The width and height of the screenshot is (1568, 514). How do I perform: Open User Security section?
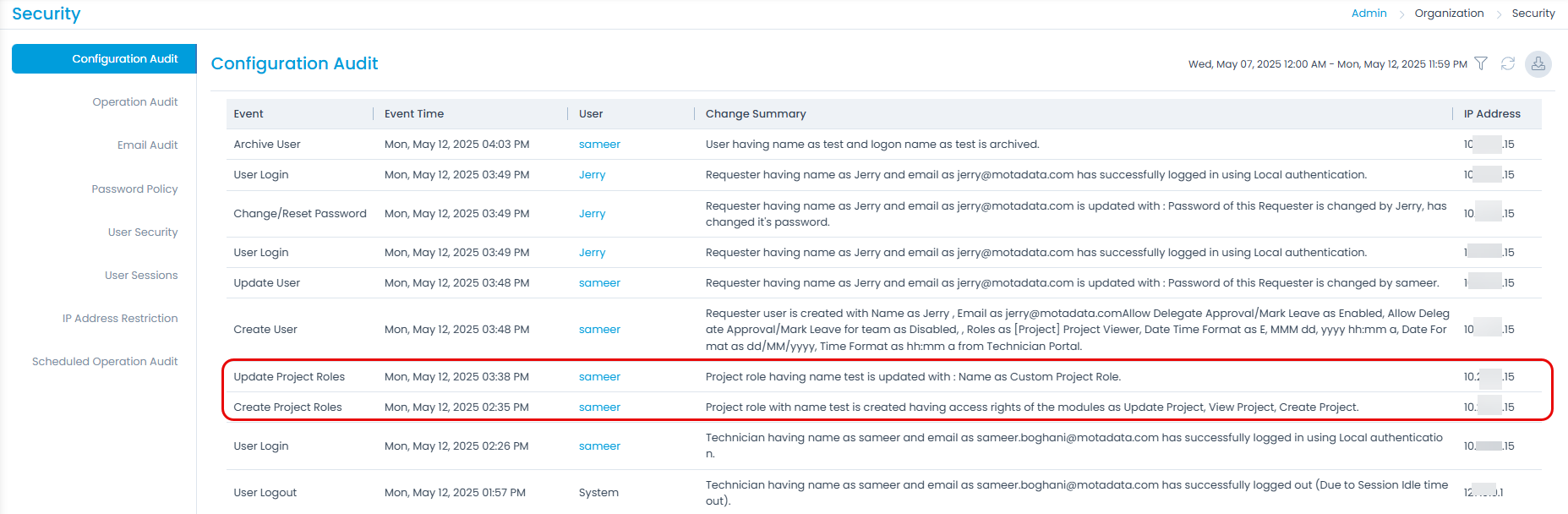pyautogui.click(x=143, y=232)
